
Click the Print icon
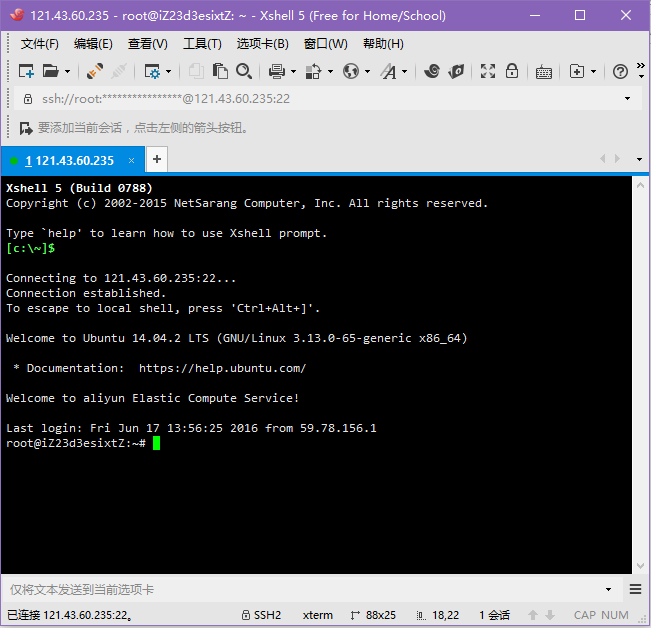click(x=277, y=71)
